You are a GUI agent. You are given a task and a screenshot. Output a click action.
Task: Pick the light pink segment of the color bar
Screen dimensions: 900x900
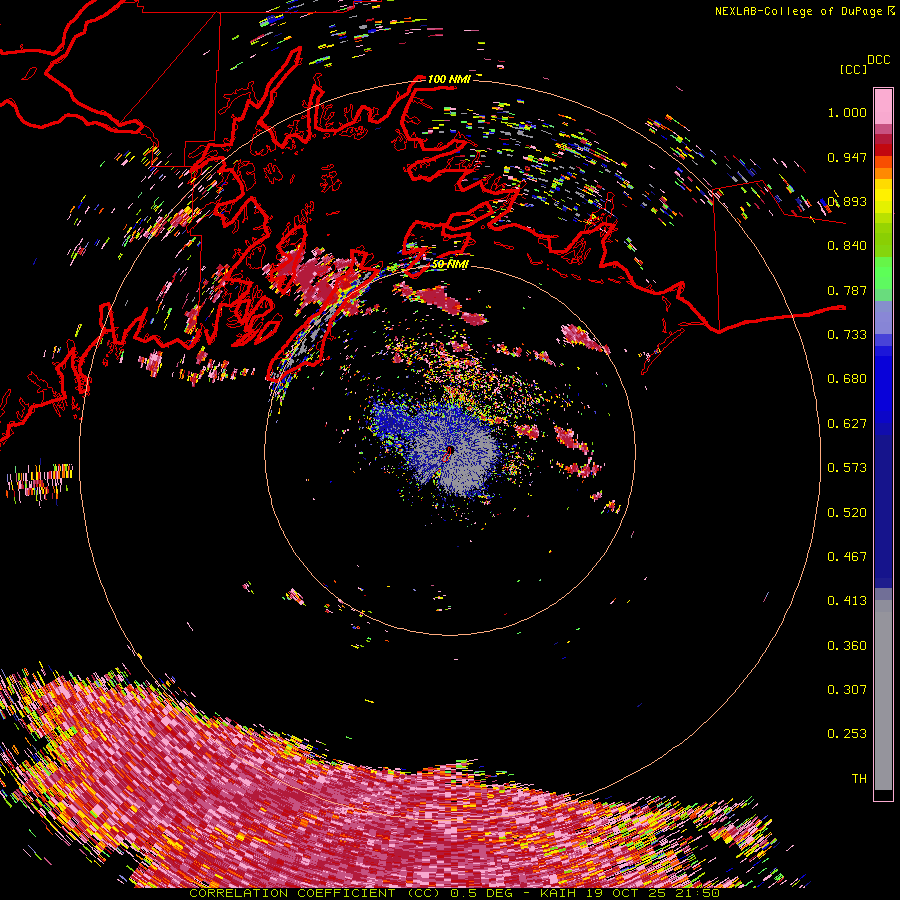tap(883, 107)
